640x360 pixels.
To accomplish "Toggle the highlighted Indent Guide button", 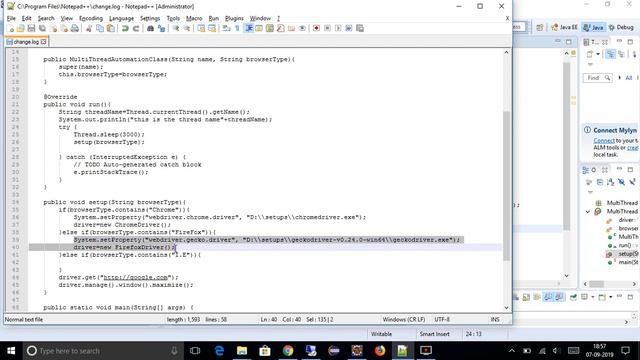I will (249, 29).
